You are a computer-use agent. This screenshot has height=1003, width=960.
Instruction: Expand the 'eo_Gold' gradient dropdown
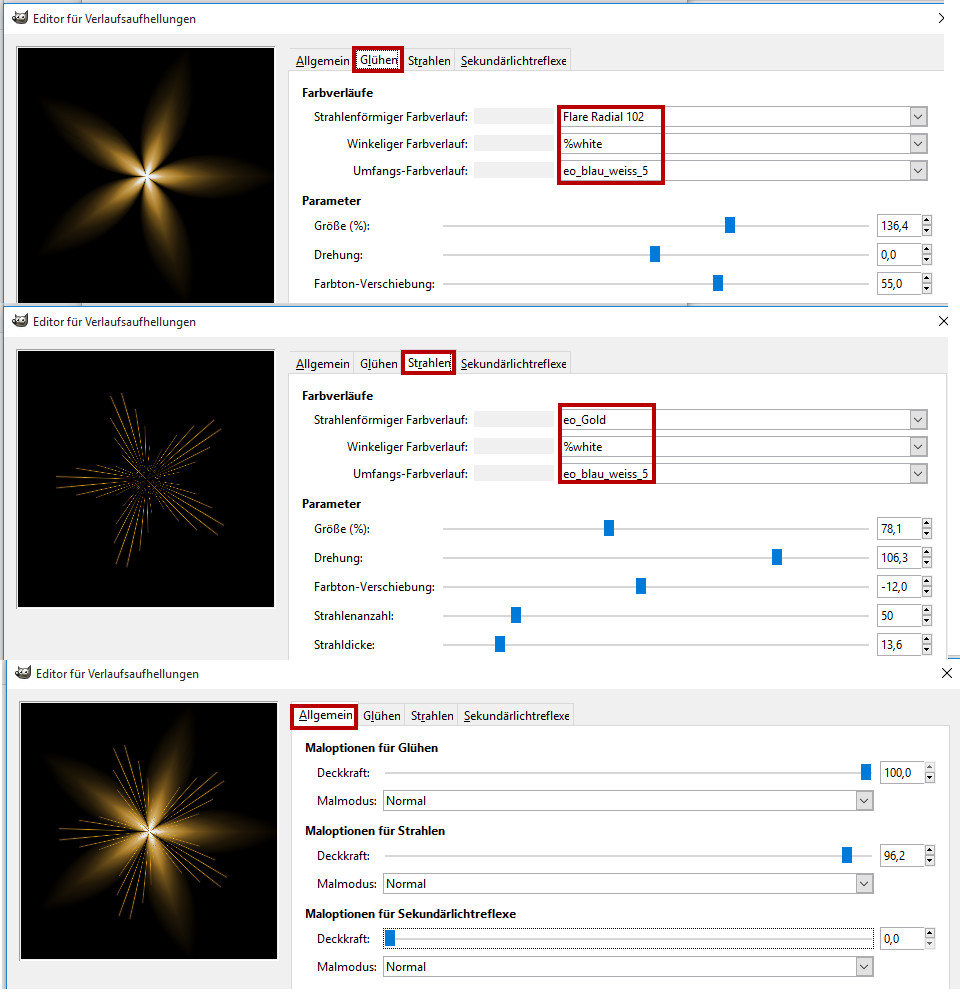point(918,419)
